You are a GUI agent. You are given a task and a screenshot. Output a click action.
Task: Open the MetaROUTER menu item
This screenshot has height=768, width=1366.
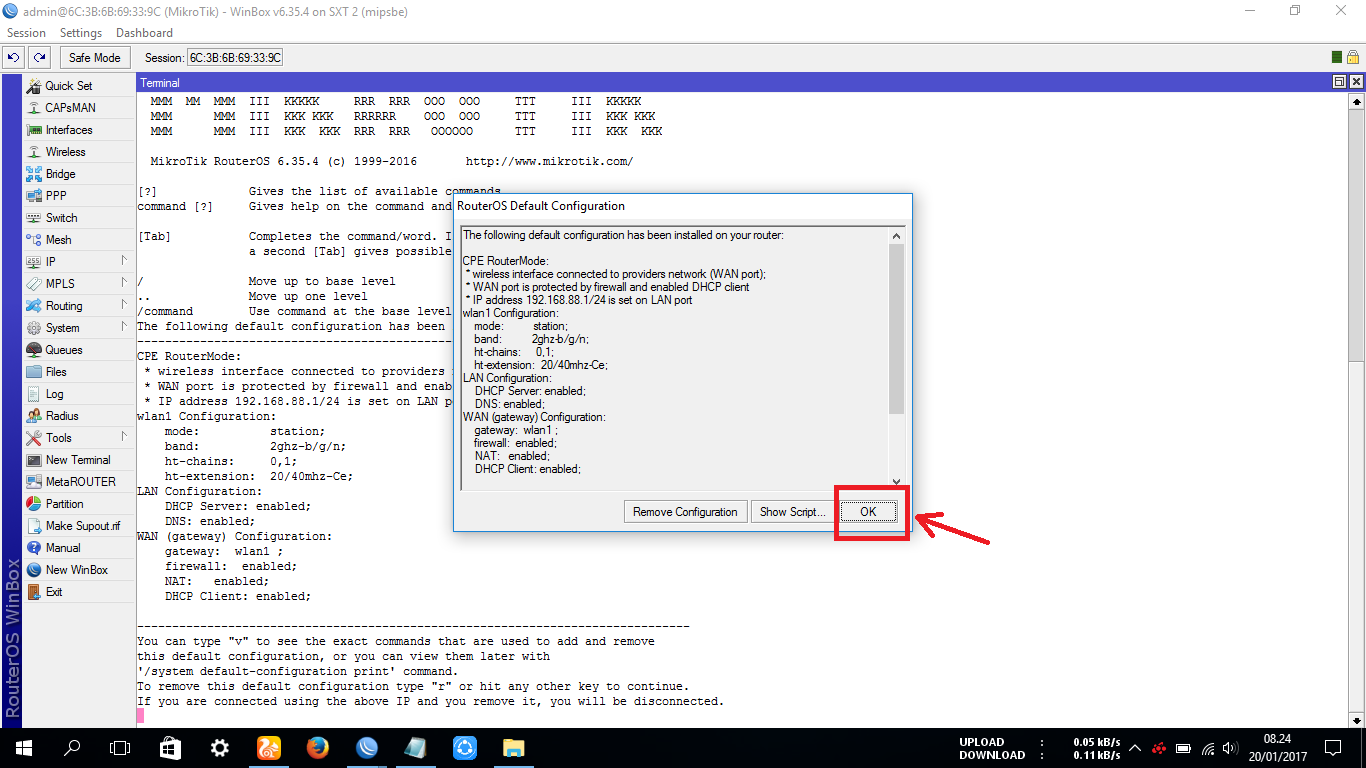(80, 482)
